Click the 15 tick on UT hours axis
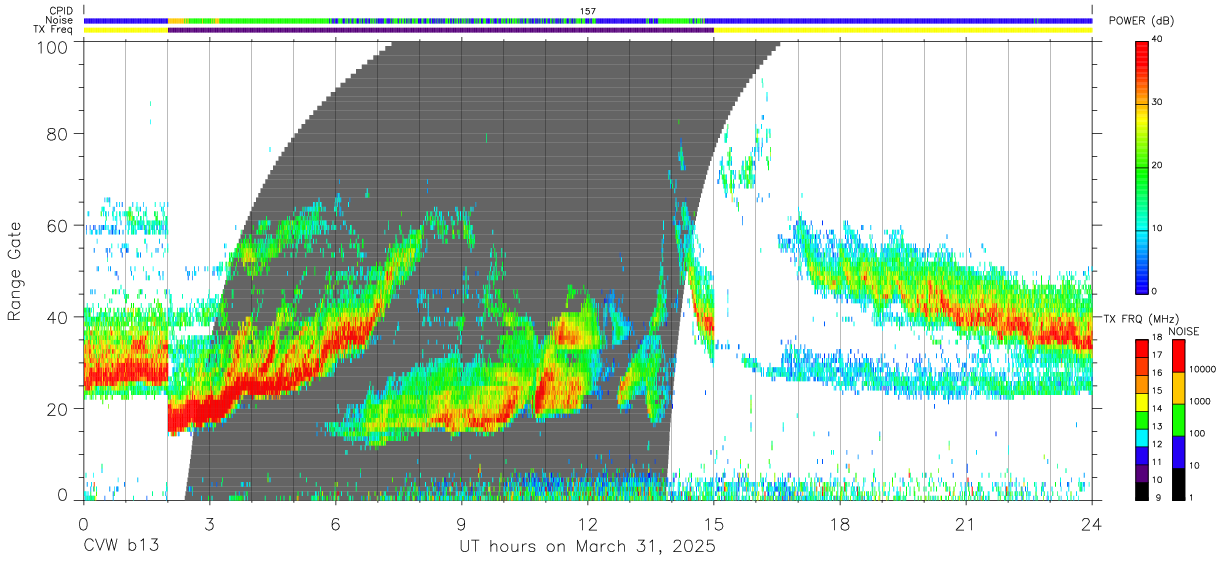The width and height of the screenshot is (1228, 567). 714,523
